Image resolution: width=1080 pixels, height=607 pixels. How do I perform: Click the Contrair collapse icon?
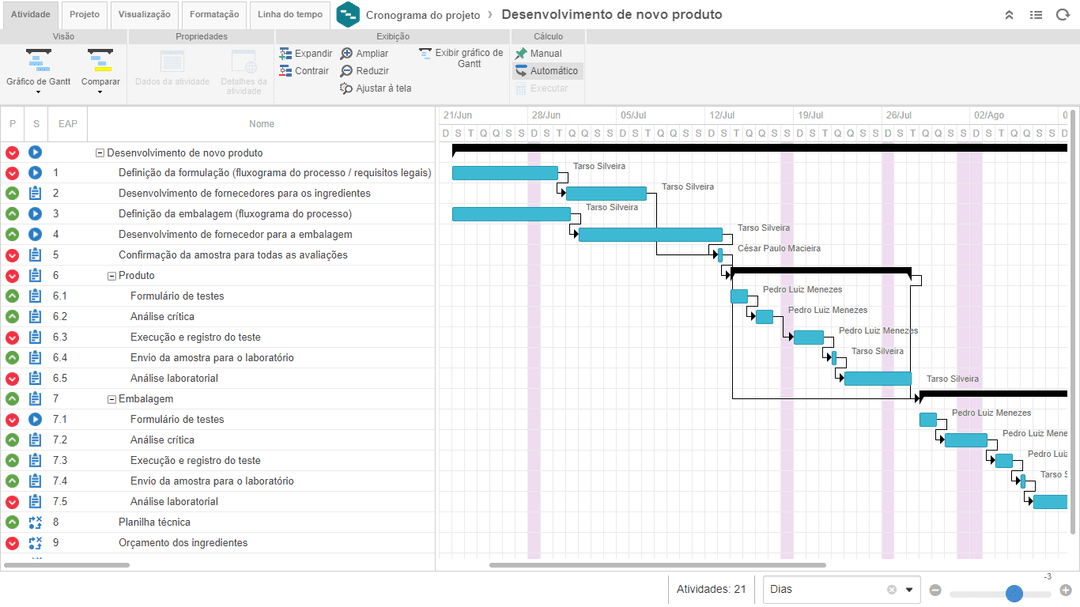point(286,71)
